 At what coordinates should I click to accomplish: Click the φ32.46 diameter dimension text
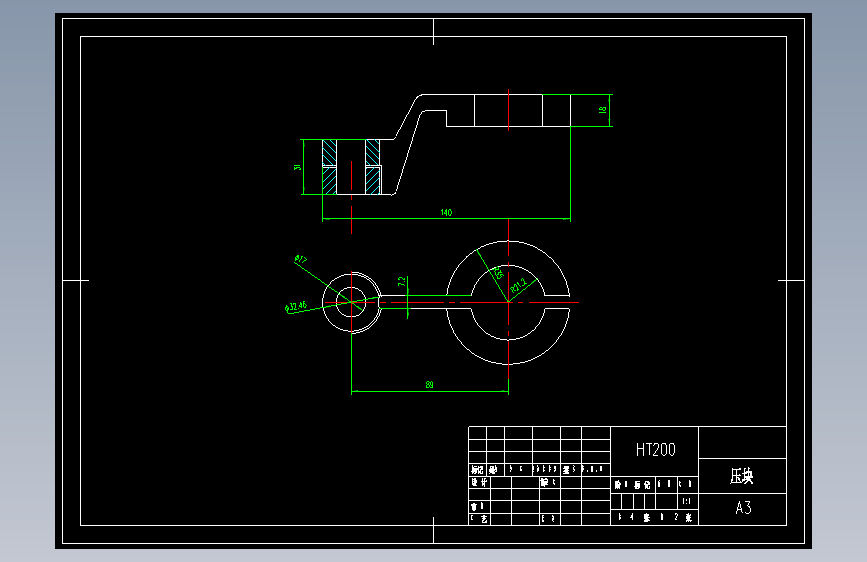(x=296, y=307)
